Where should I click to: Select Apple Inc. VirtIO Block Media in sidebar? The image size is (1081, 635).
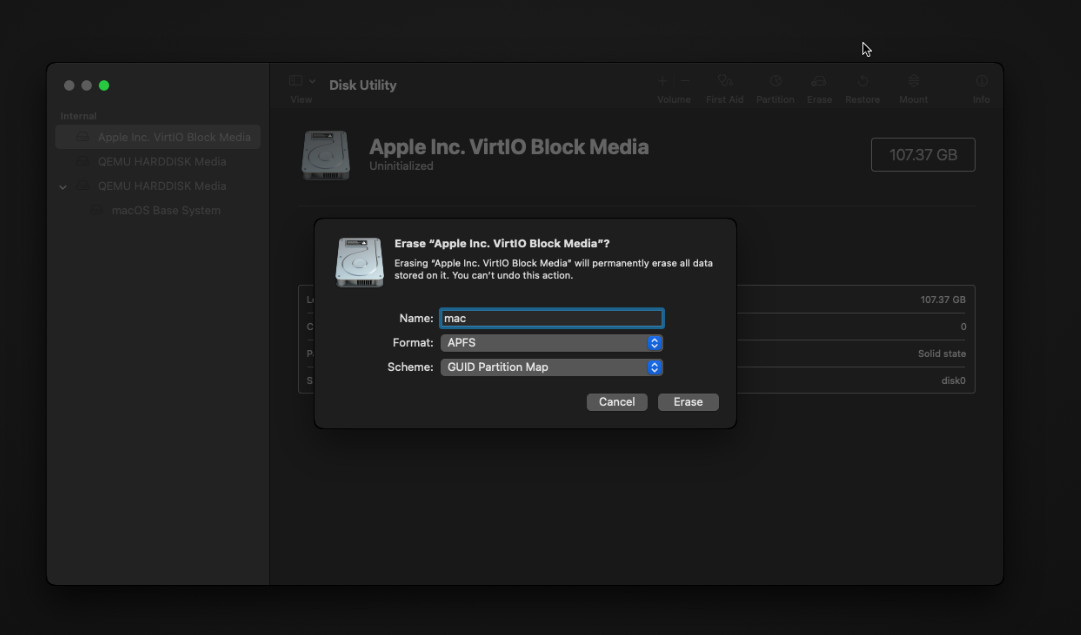(158, 137)
